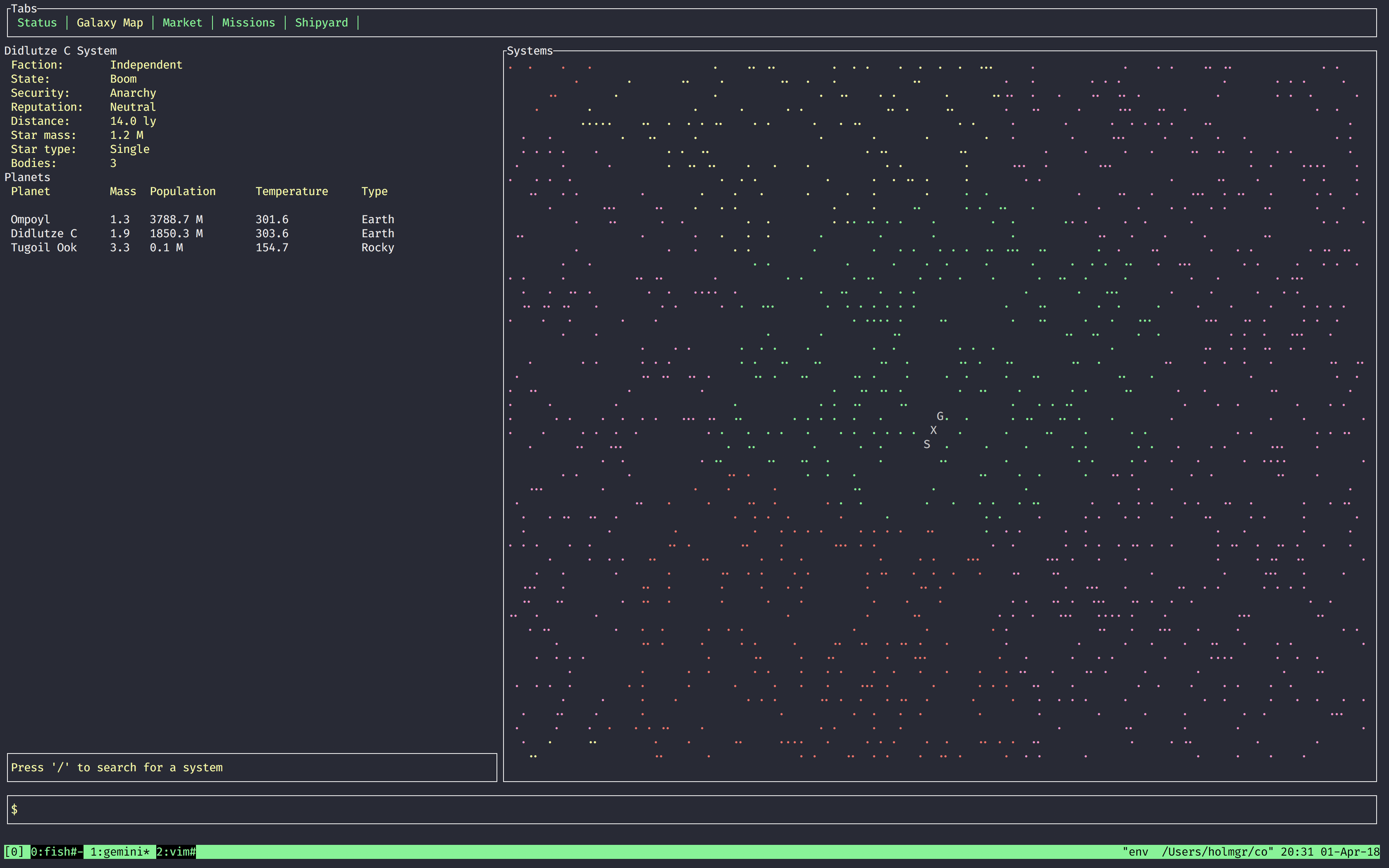Click the S marker on the map
Viewport: 1389px width, 868px height.
[926, 444]
